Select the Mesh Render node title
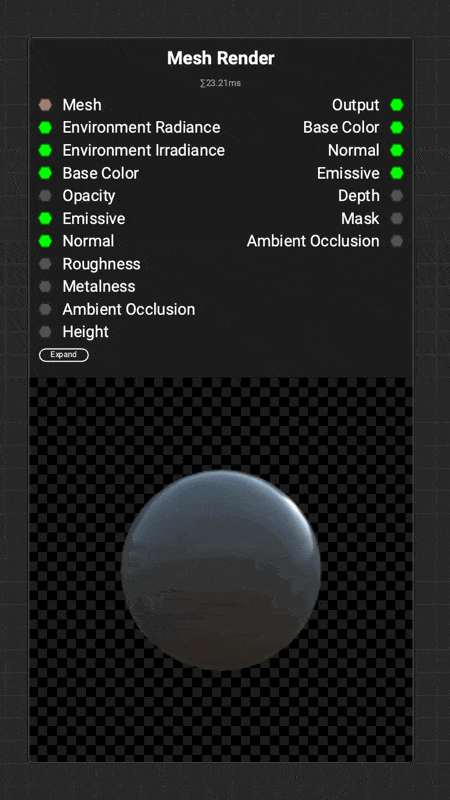 click(x=221, y=58)
